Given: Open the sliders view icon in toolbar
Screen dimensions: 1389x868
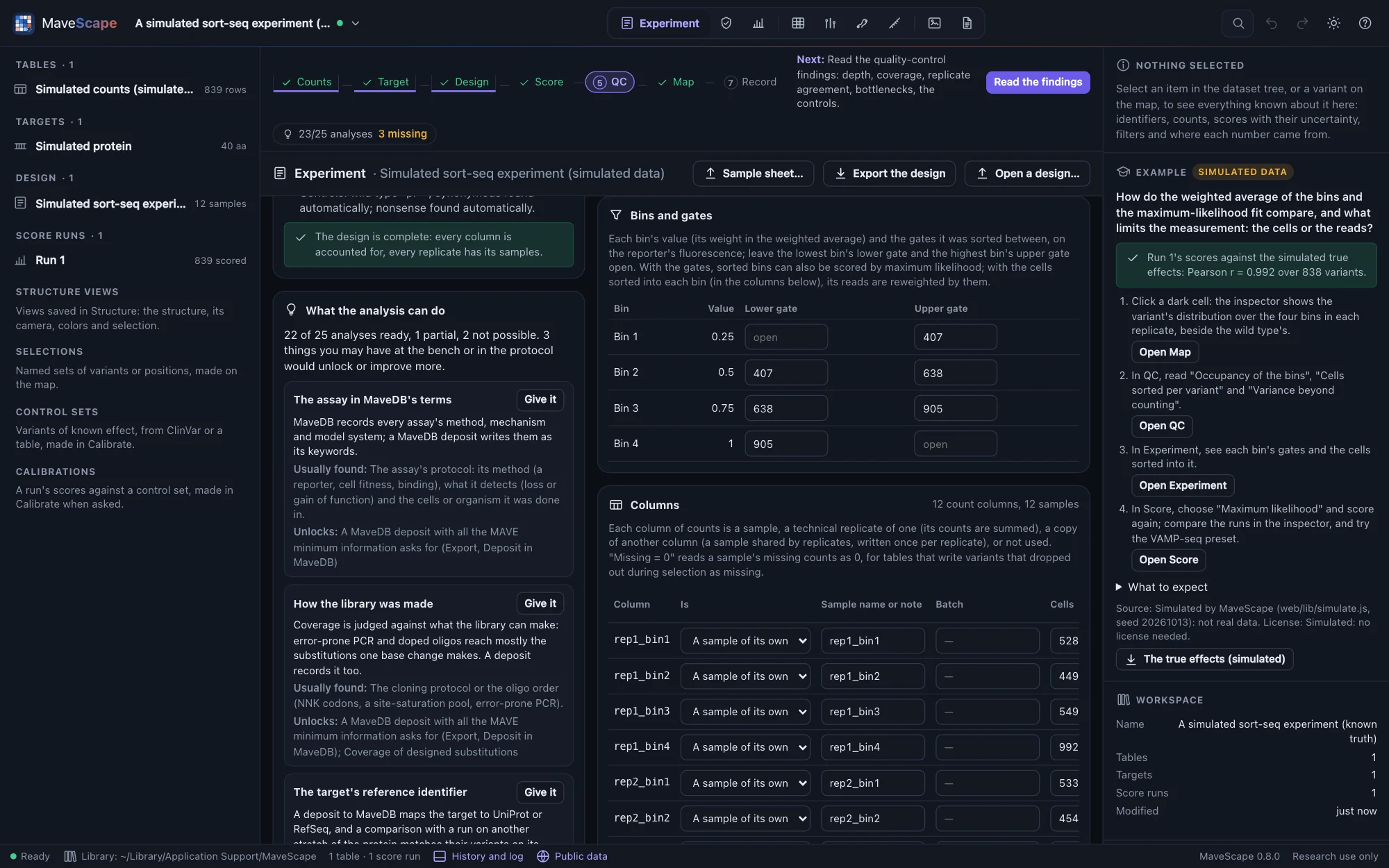Looking at the screenshot, I should [830, 23].
